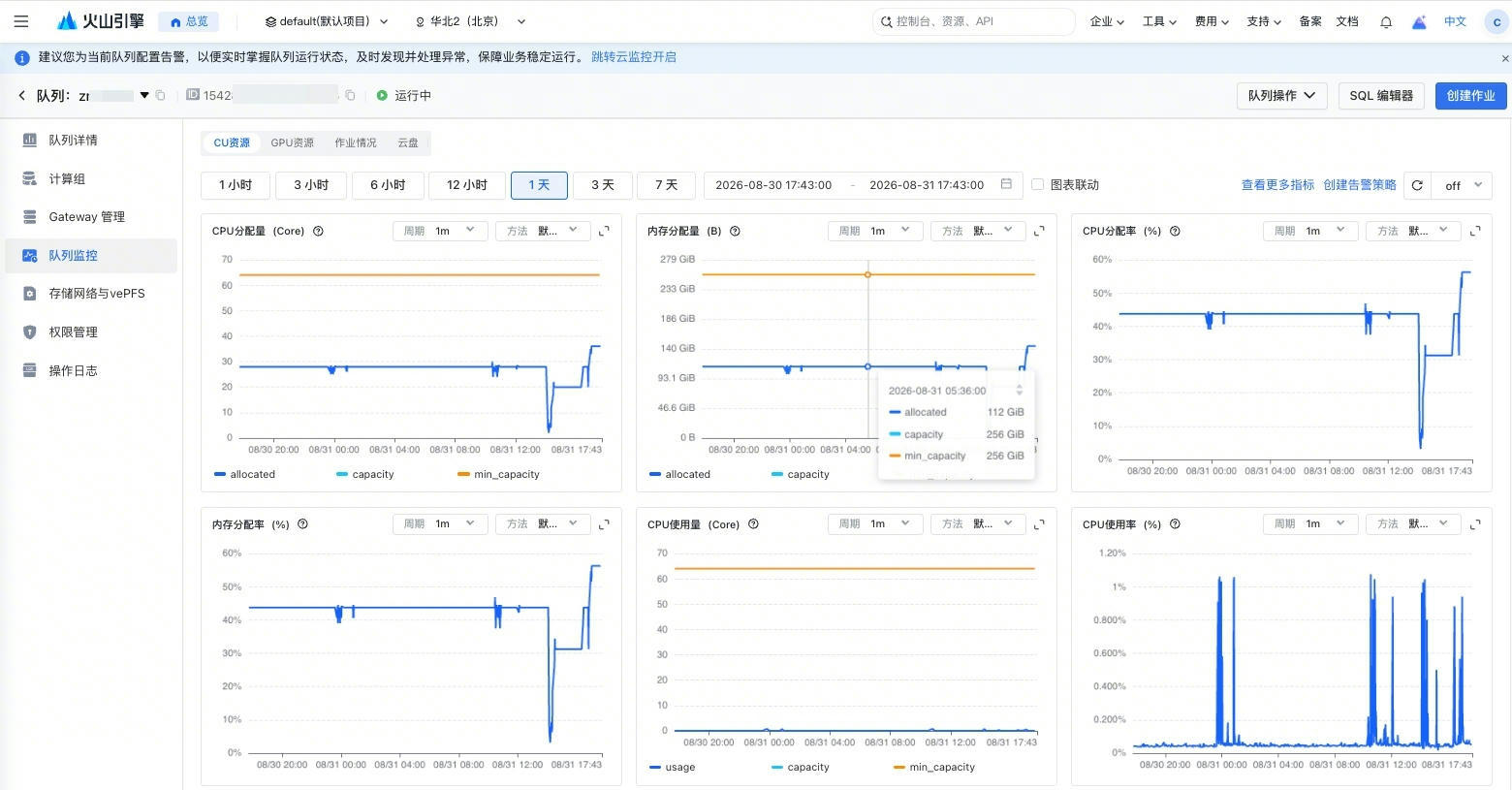Open the calendar date picker icon
This screenshot has width=1512, height=790.
[x=1006, y=184]
